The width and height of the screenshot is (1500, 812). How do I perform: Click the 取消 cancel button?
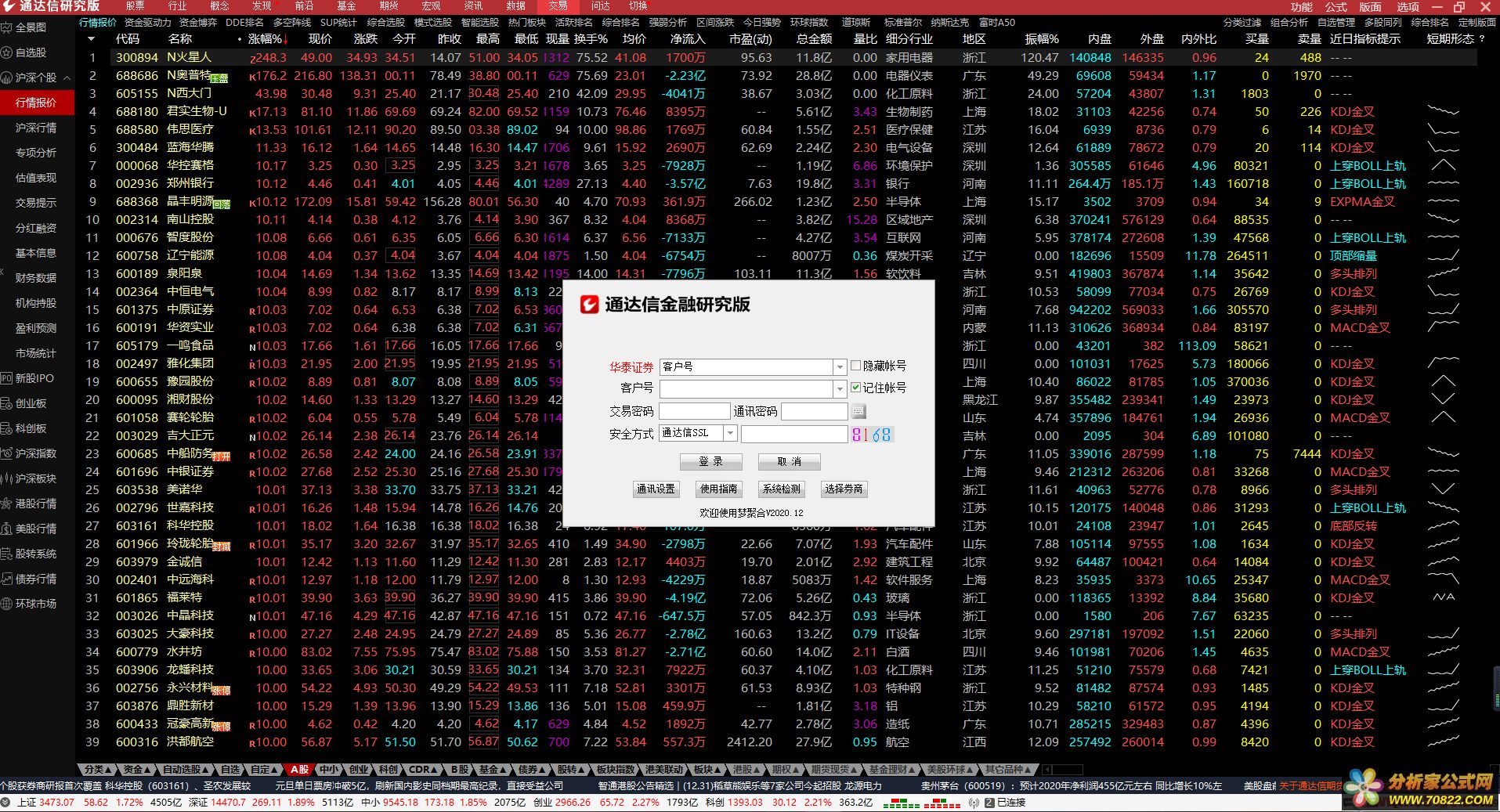coord(789,462)
